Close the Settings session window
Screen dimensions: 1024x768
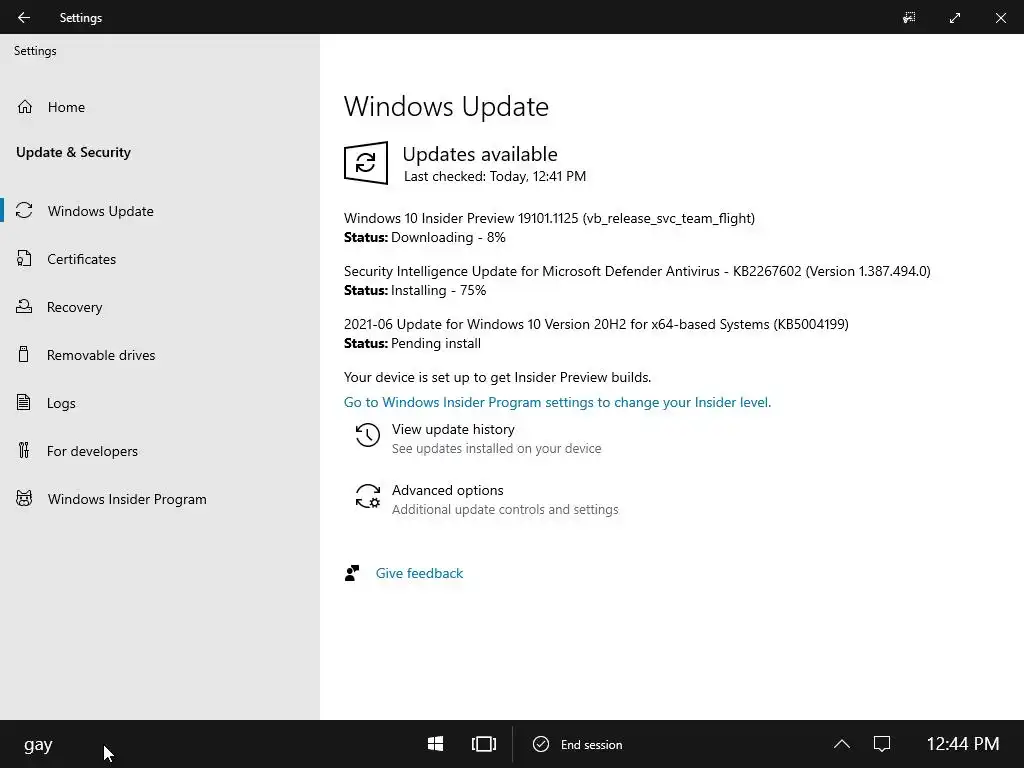(x=1000, y=18)
